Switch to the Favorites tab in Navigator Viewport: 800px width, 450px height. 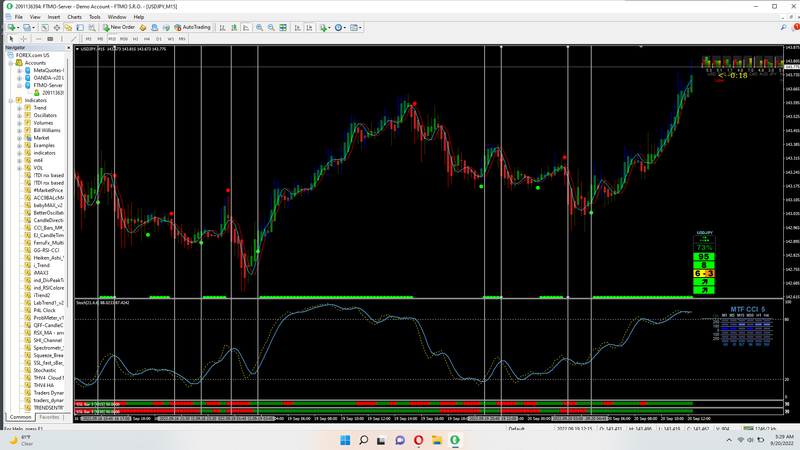[x=50, y=416]
